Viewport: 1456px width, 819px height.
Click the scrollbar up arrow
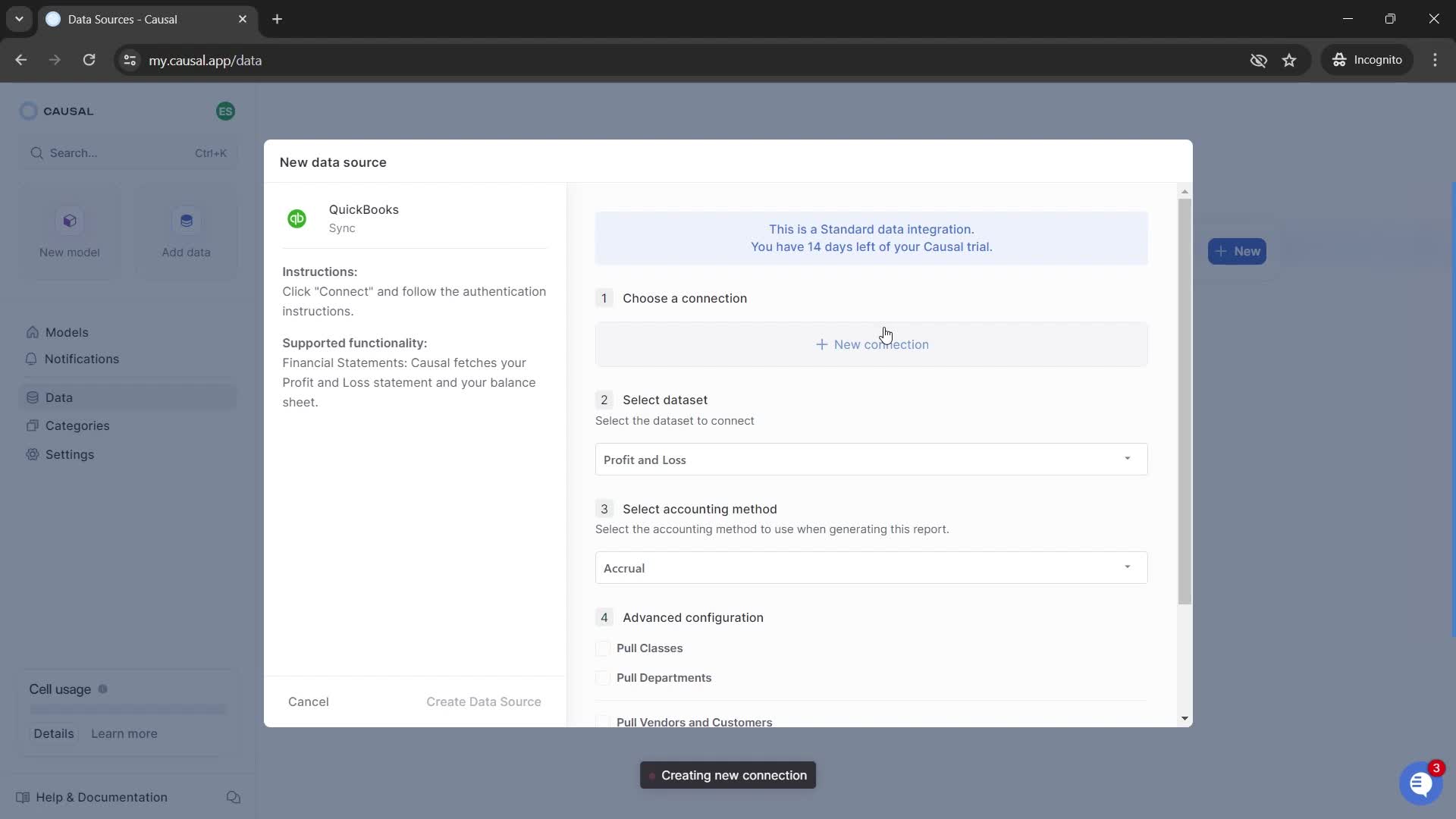1185,191
